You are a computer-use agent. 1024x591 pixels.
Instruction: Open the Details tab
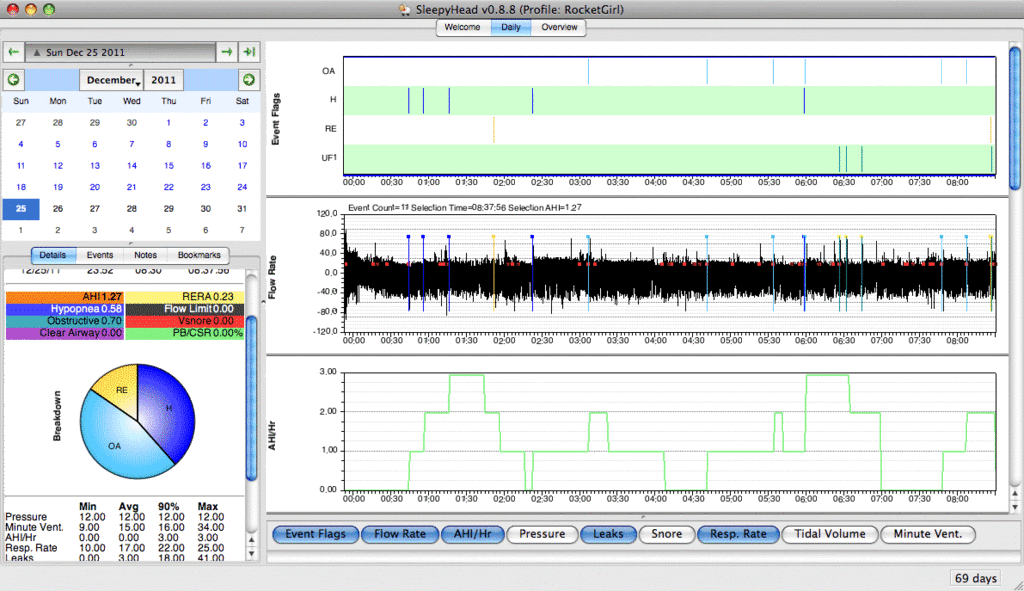coord(53,255)
